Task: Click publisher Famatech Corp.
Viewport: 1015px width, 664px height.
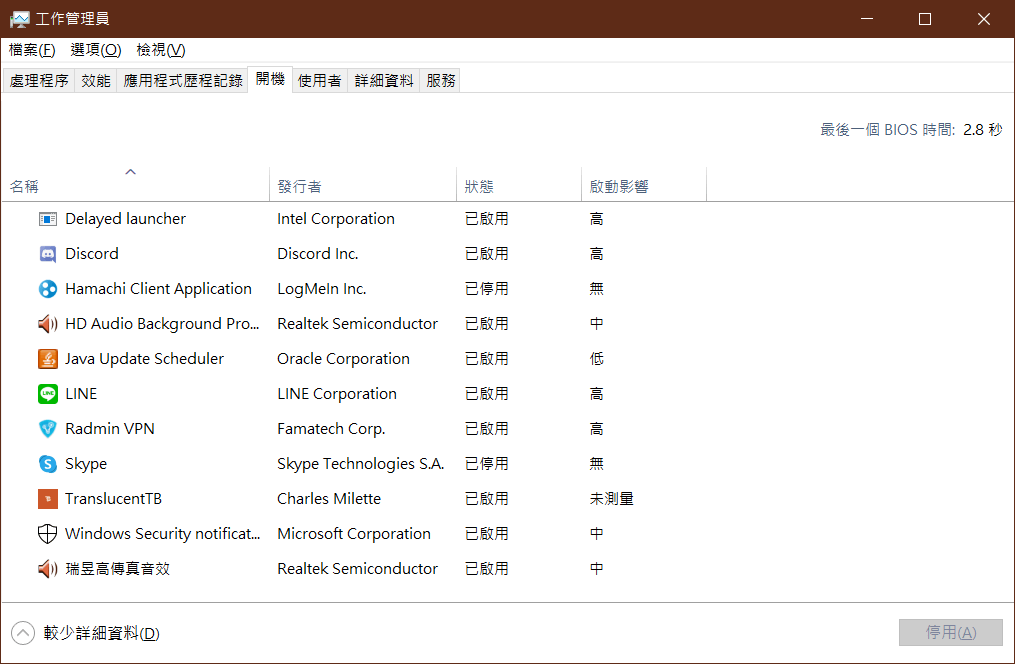Action: tap(331, 429)
